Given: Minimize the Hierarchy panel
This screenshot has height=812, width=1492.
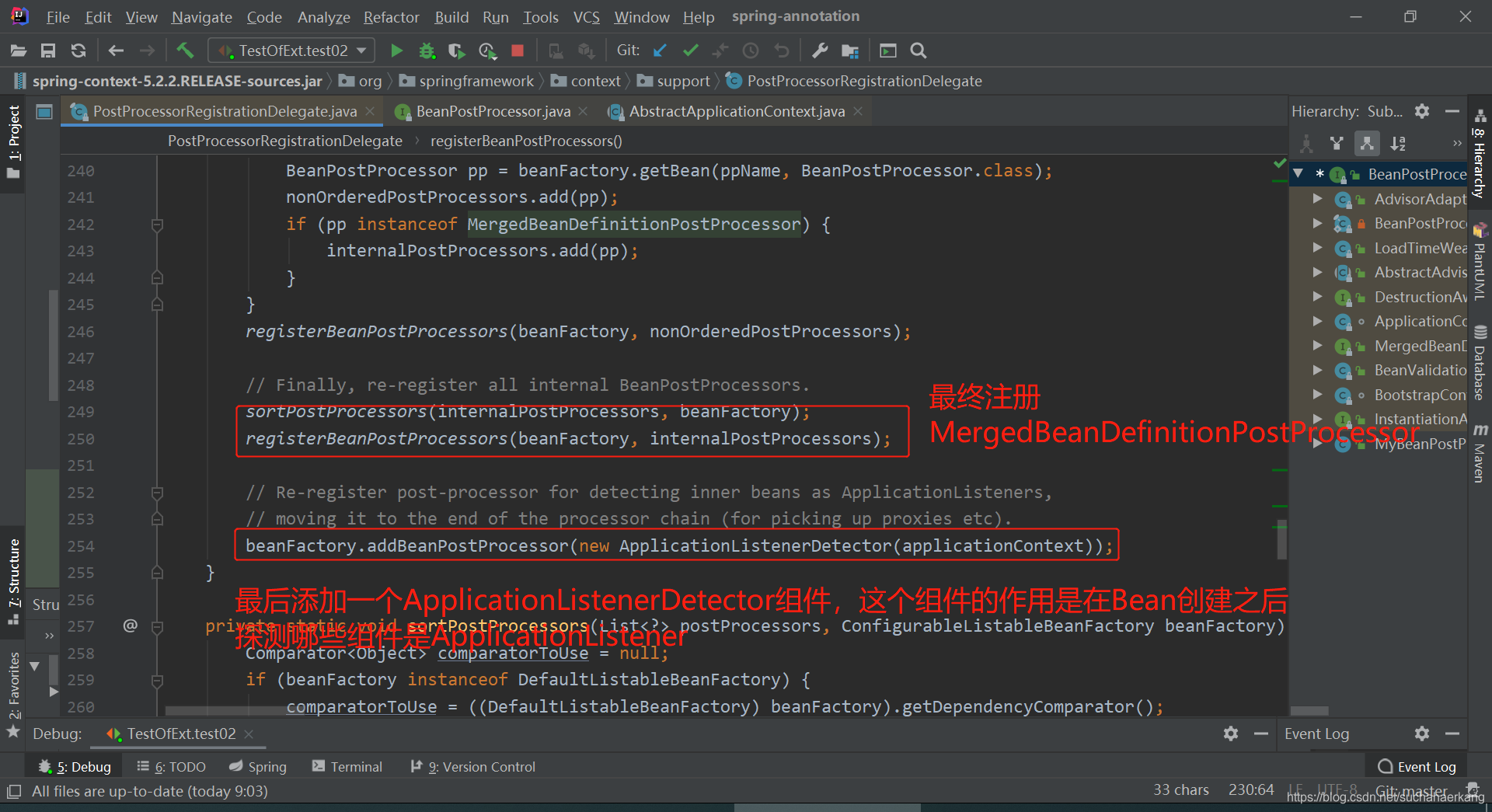Looking at the screenshot, I should [1452, 111].
